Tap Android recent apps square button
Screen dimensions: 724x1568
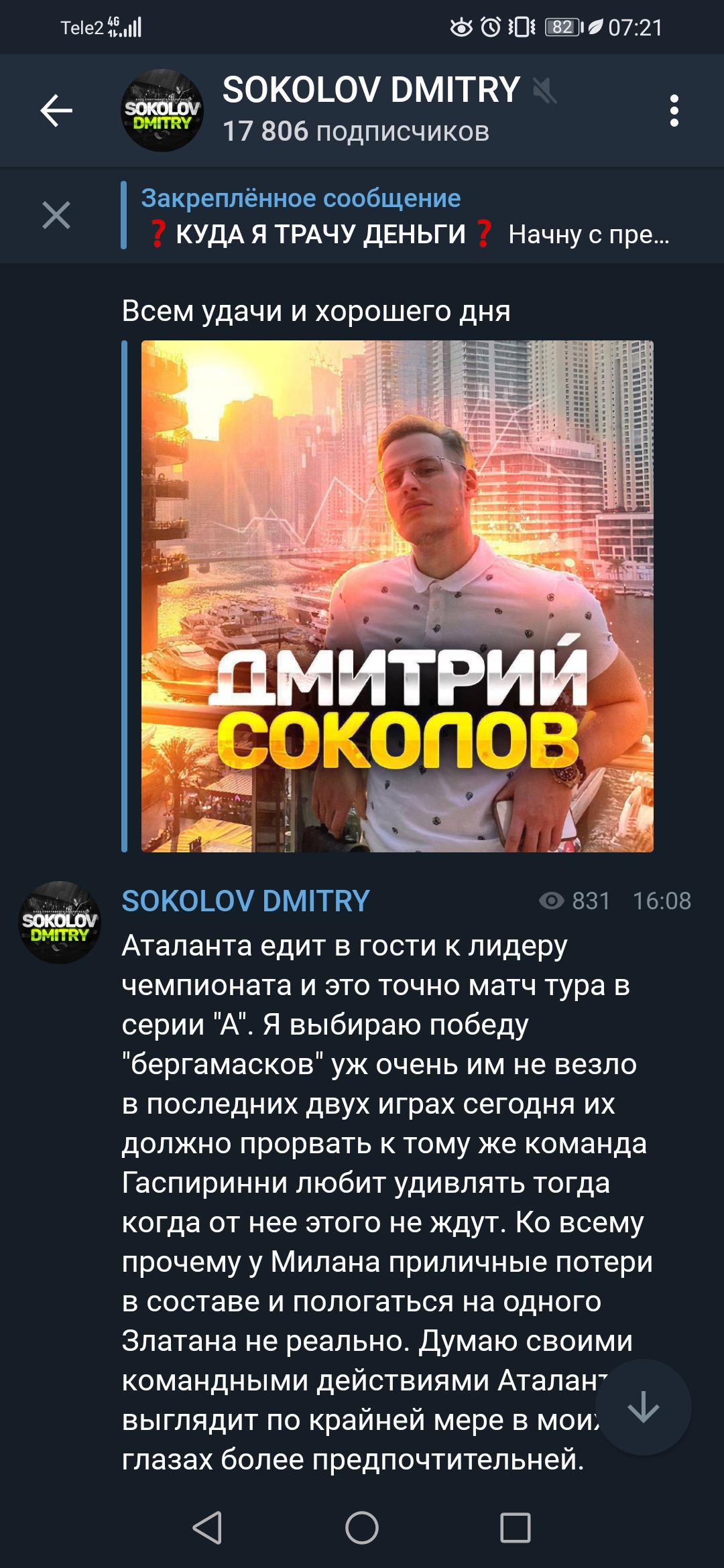click(x=516, y=1528)
